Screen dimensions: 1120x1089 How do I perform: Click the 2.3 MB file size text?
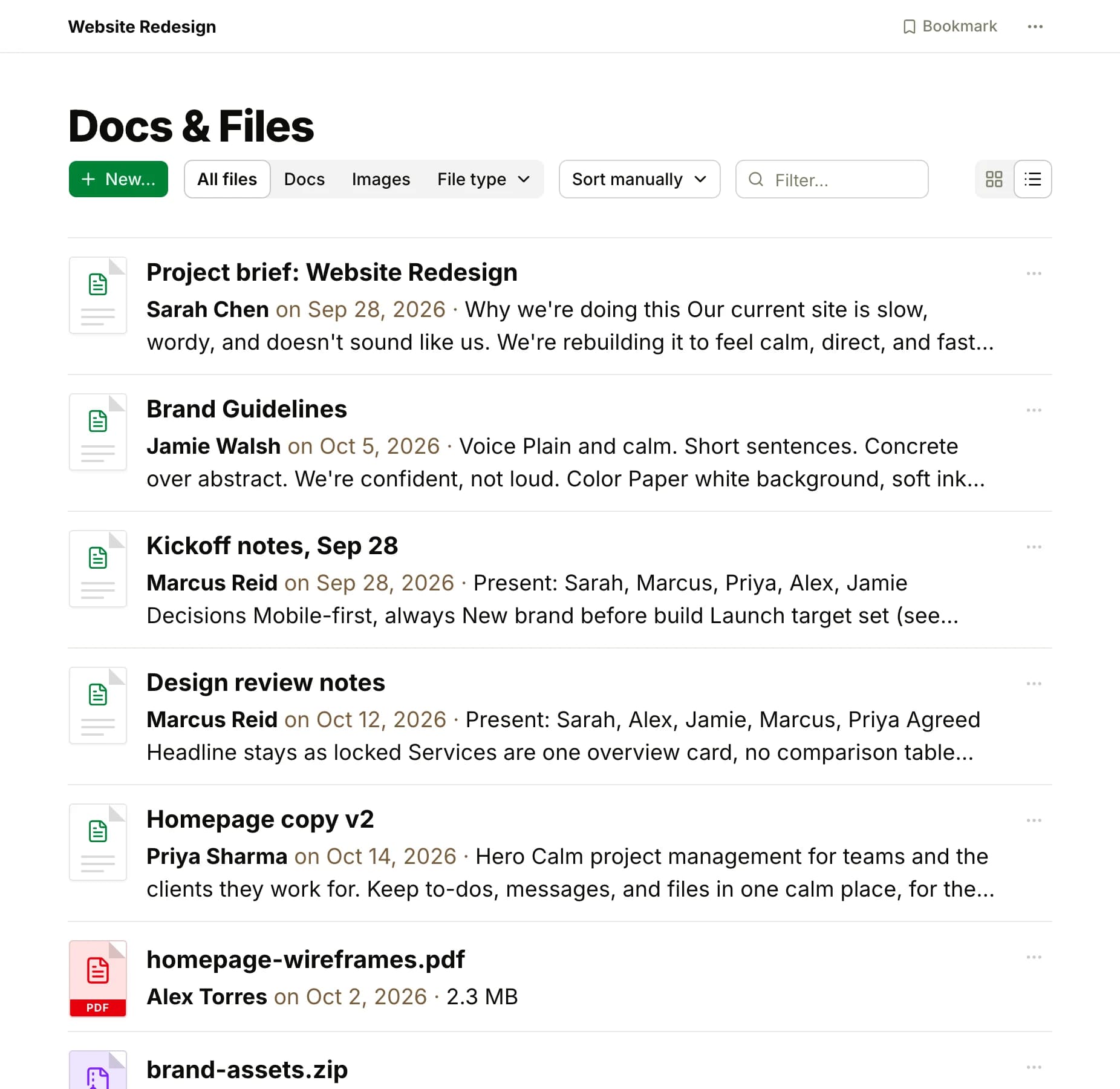tap(482, 996)
